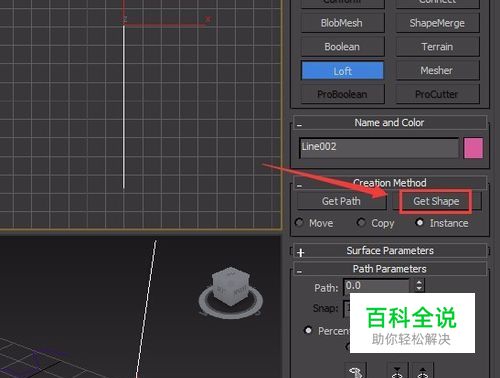Select the Percentage radio button
This screenshot has width=500, height=378.
pyautogui.click(x=308, y=330)
